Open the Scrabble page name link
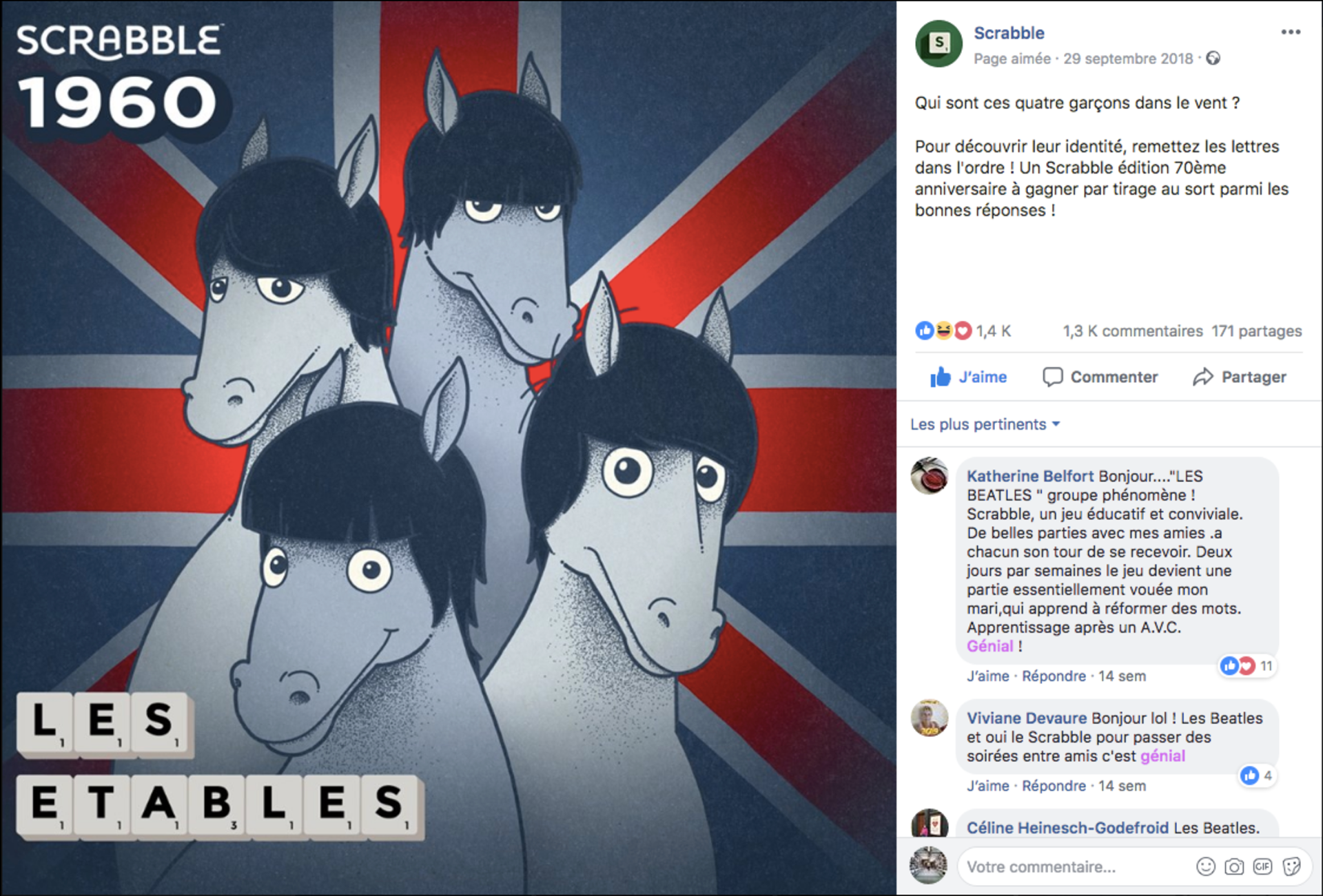The width and height of the screenshot is (1323, 896). [x=1009, y=33]
